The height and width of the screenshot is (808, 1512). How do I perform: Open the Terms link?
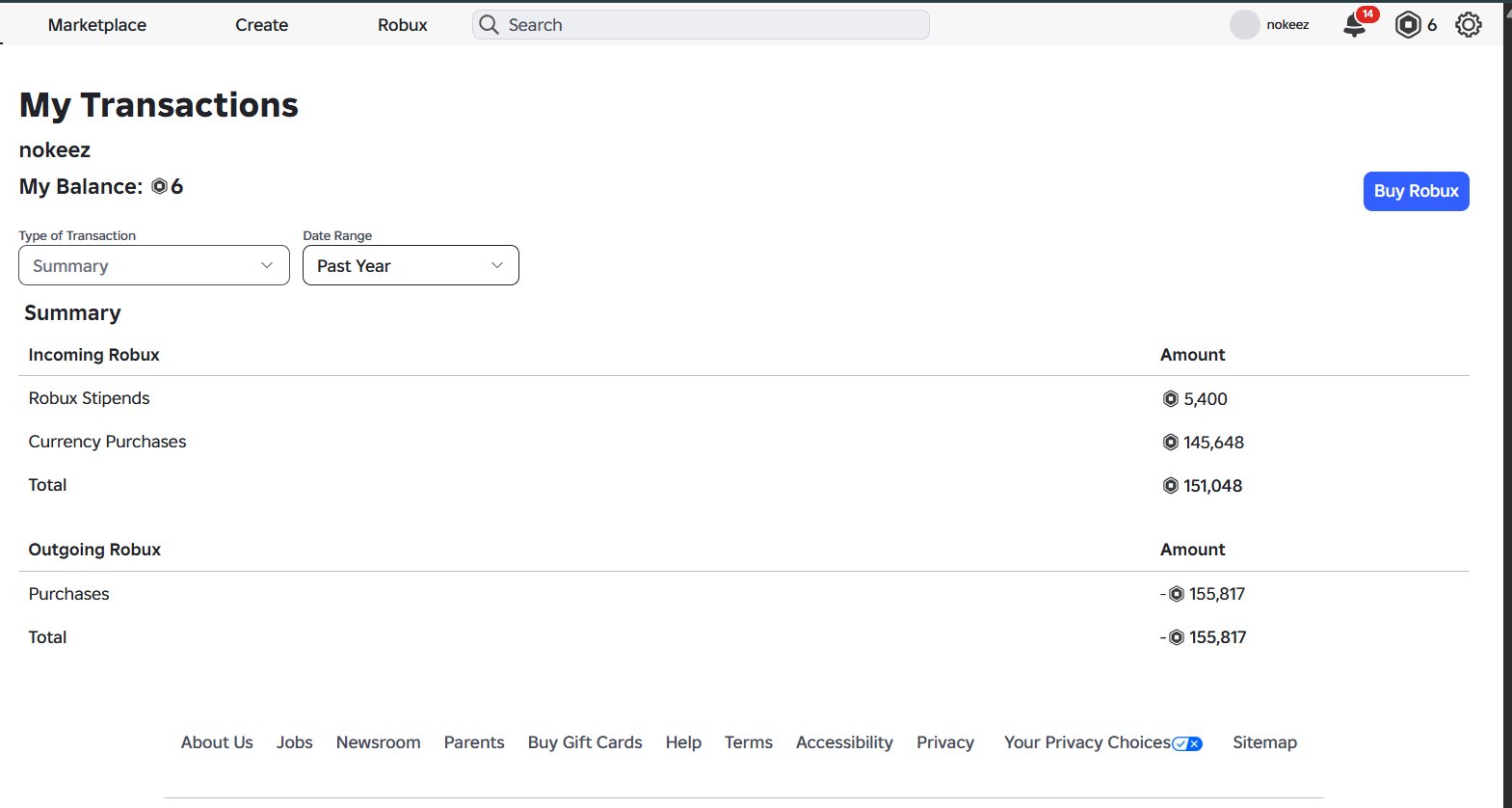coord(749,742)
